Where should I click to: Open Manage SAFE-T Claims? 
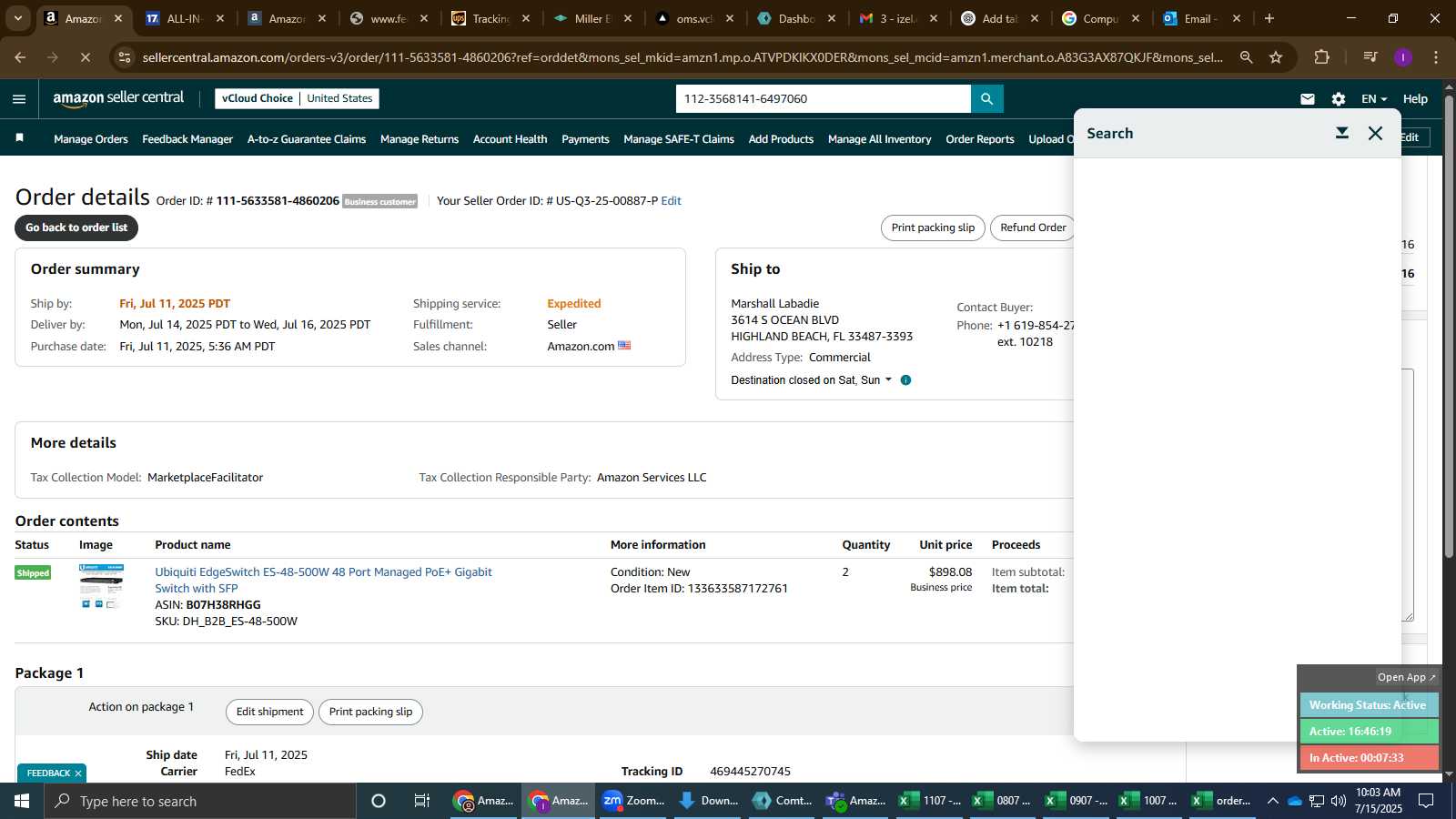click(679, 139)
